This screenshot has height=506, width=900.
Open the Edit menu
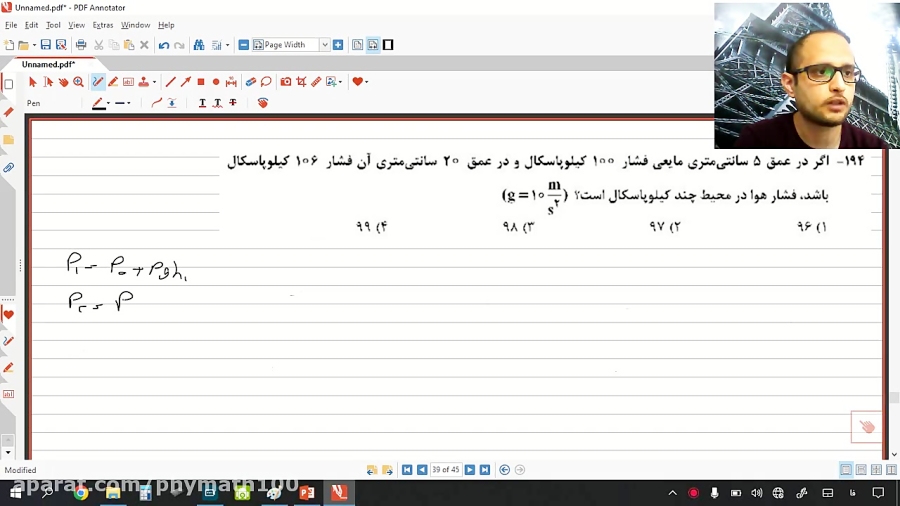pyautogui.click(x=31, y=25)
